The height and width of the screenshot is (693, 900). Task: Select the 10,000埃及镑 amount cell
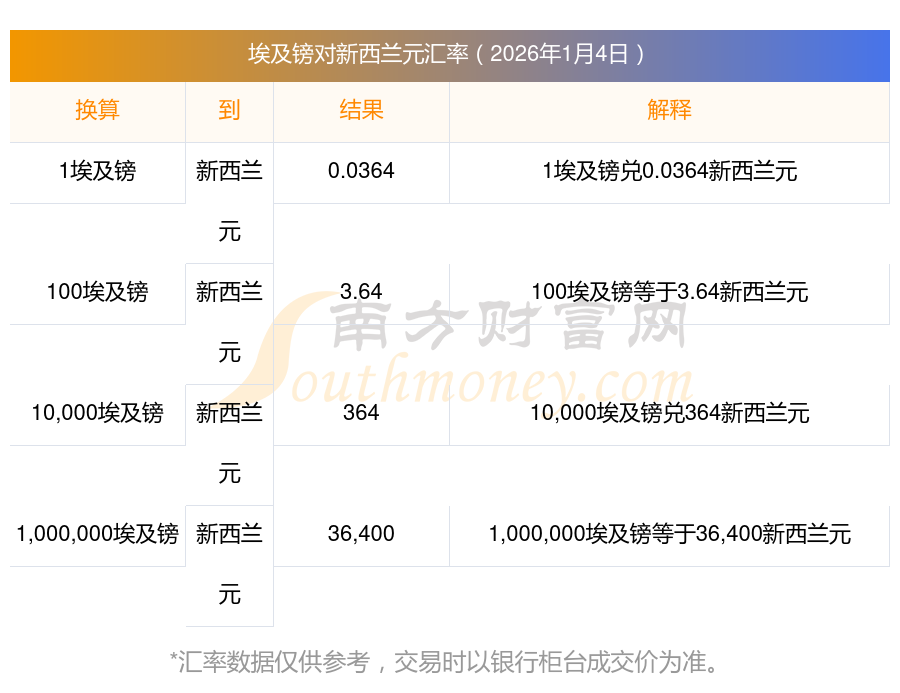click(x=97, y=414)
